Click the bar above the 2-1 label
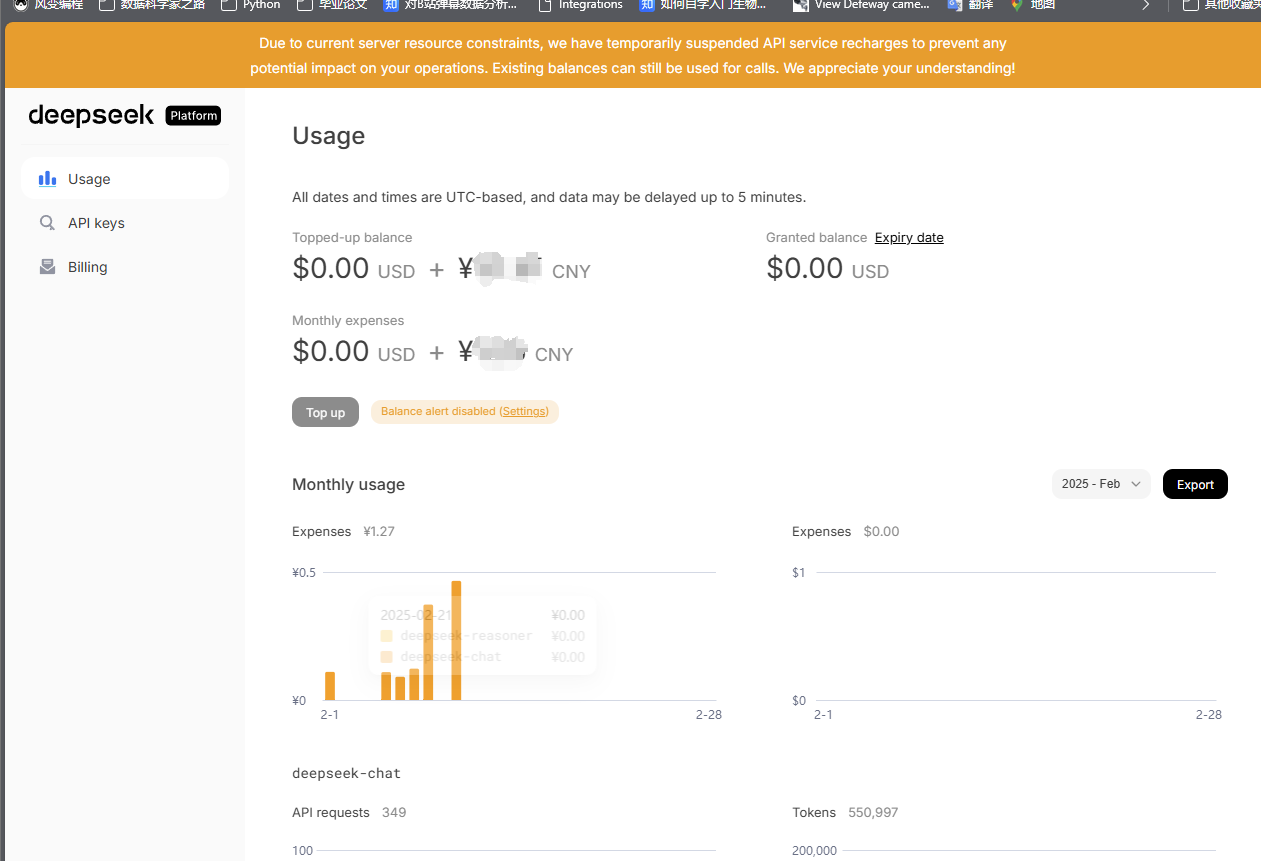 [x=330, y=686]
